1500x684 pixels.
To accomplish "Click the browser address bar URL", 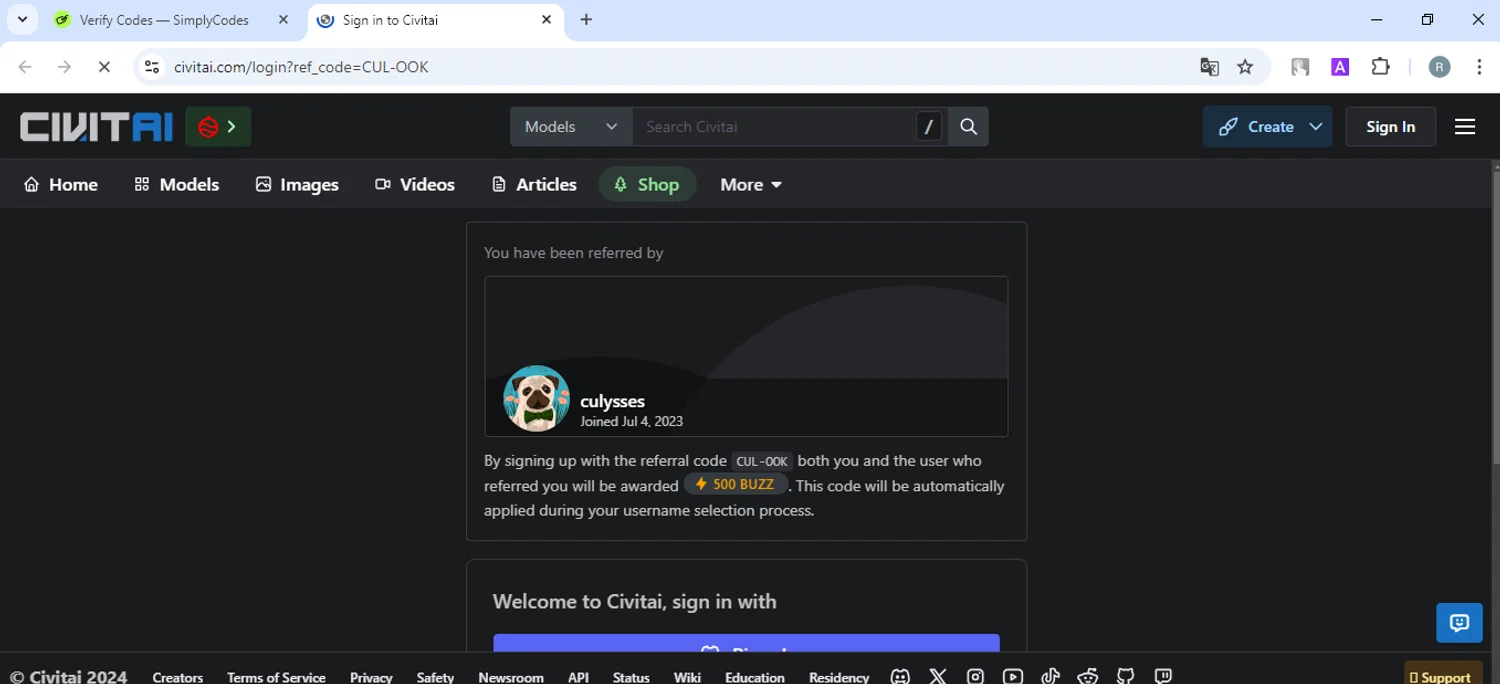I will [x=301, y=67].
